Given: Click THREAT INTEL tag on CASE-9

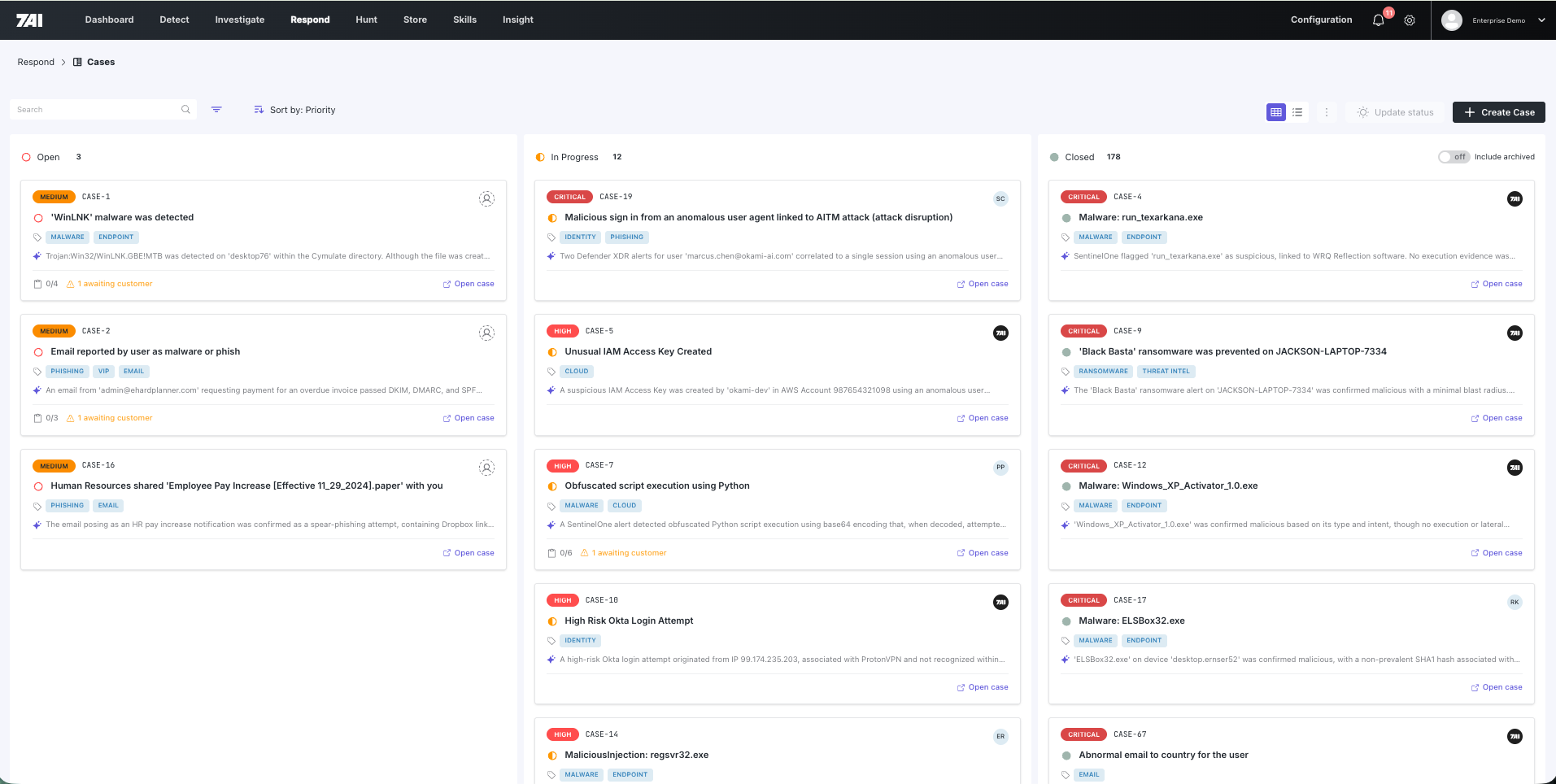Looking at the screenshot, I should point(1166,372).
